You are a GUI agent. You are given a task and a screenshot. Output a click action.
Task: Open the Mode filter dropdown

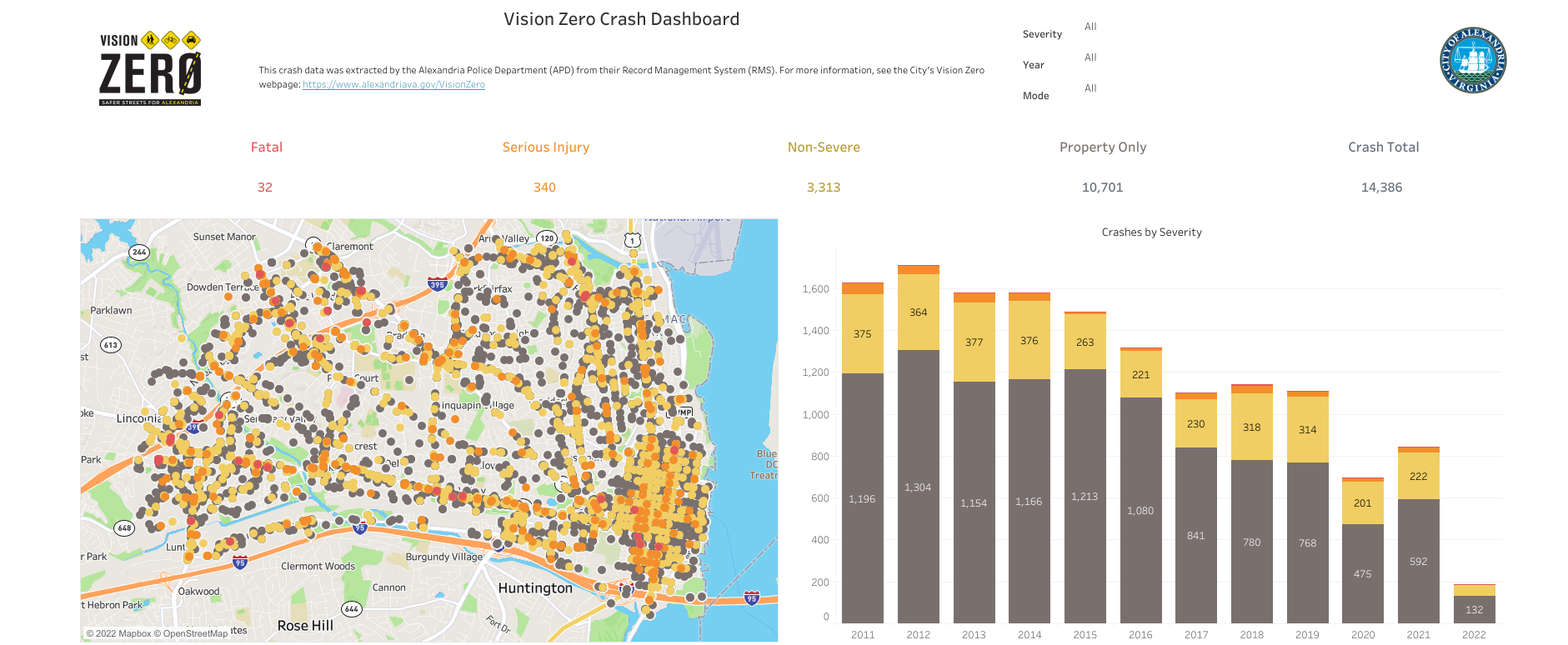click(1090, 88)
